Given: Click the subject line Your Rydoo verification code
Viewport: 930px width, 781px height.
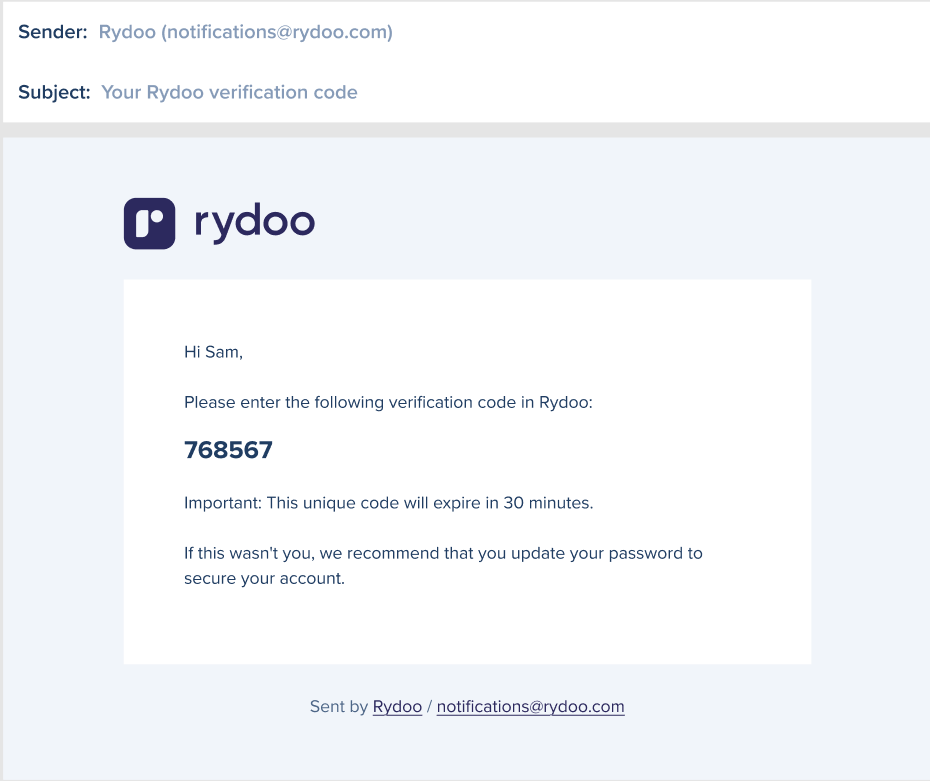Looking at the screenshot, I should pyautogui.click(x=229, y=93).
